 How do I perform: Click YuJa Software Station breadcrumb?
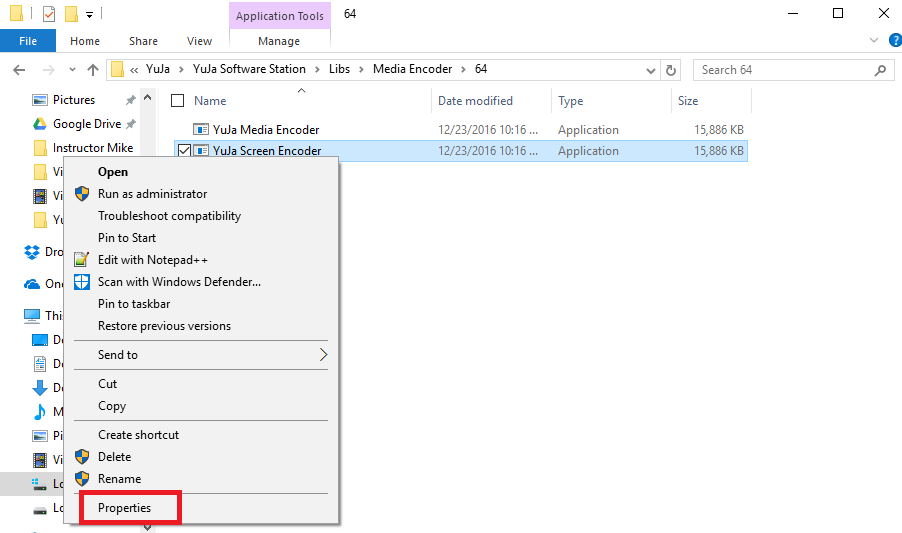(249, 69)
